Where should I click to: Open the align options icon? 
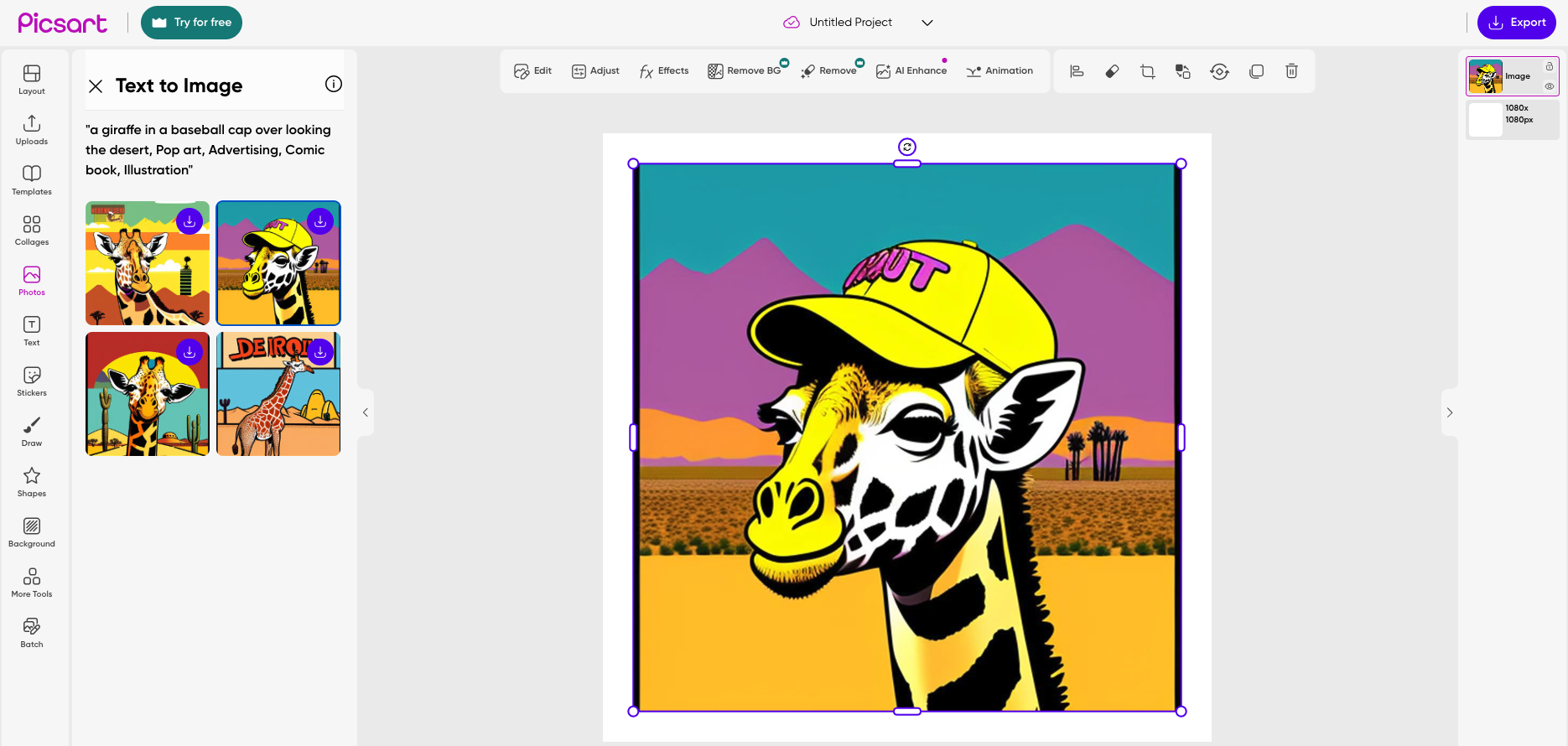1077,71
